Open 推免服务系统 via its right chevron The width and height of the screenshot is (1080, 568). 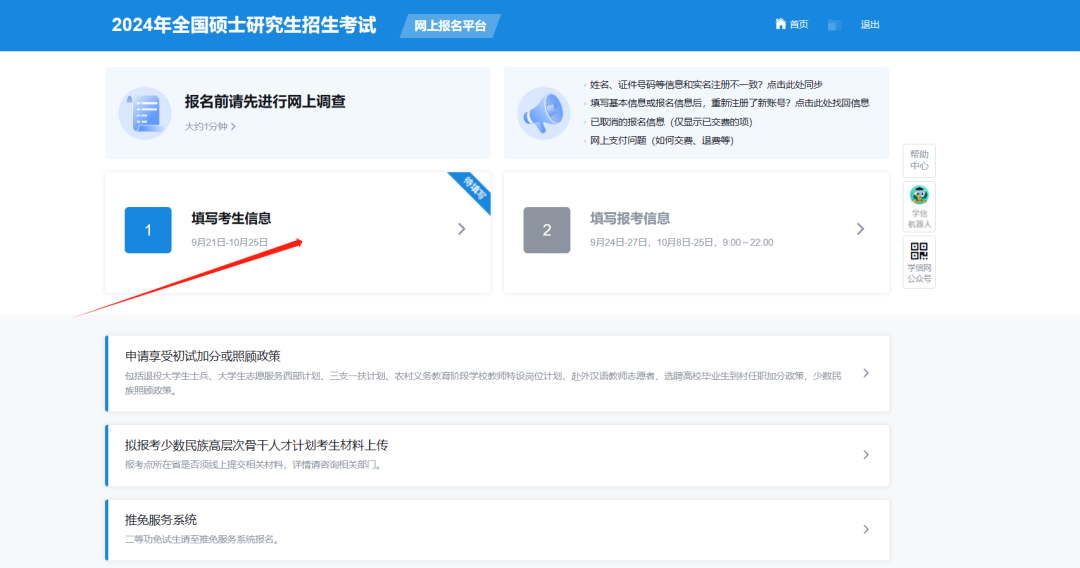point(865,529)
